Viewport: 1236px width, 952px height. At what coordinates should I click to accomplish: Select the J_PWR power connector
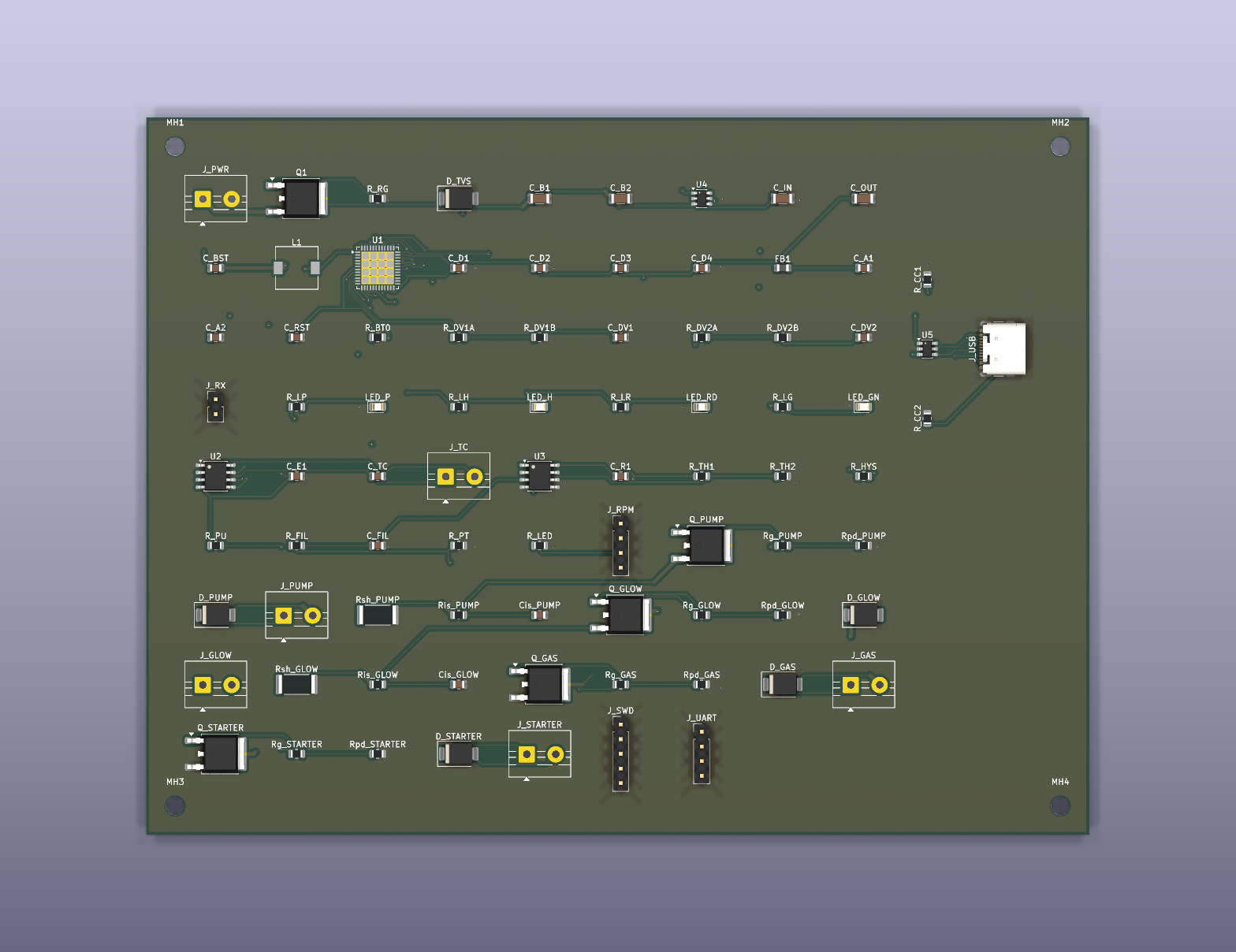pos(216,199)
